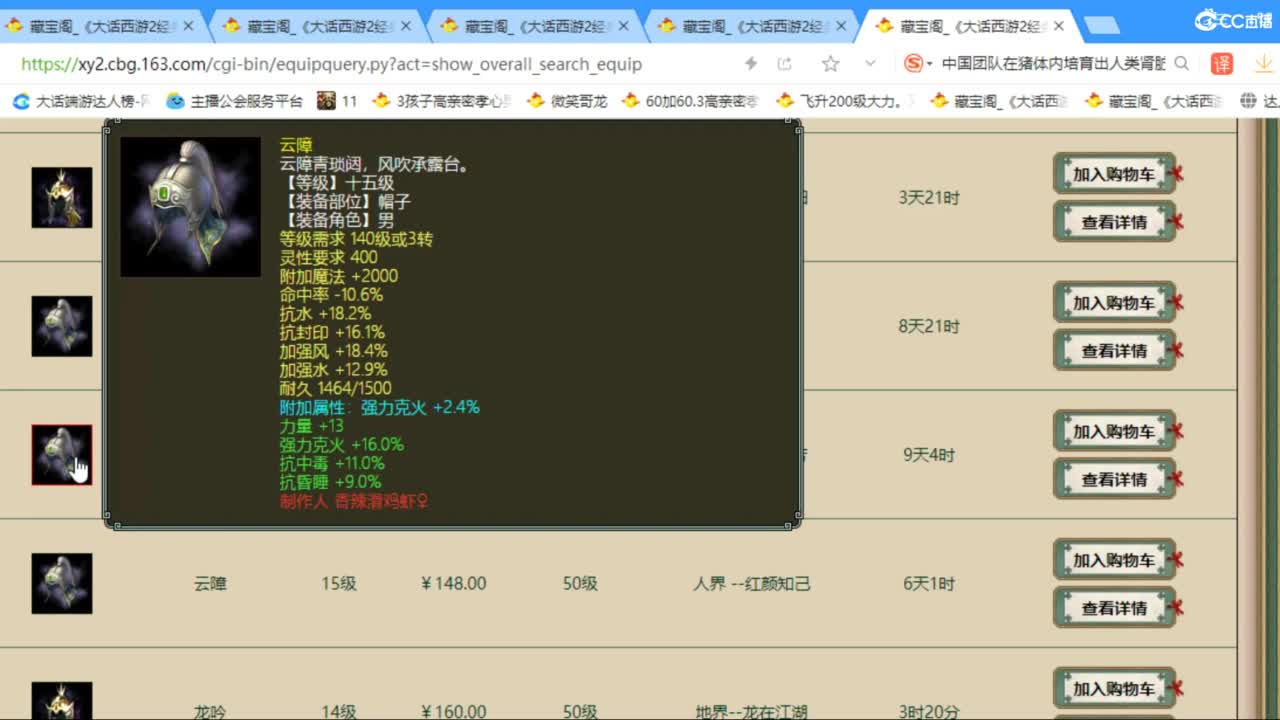1280x720 pixels.
Task: Click the large 云障 helmet image in tooltip
Action: click(x=190, y=207)
